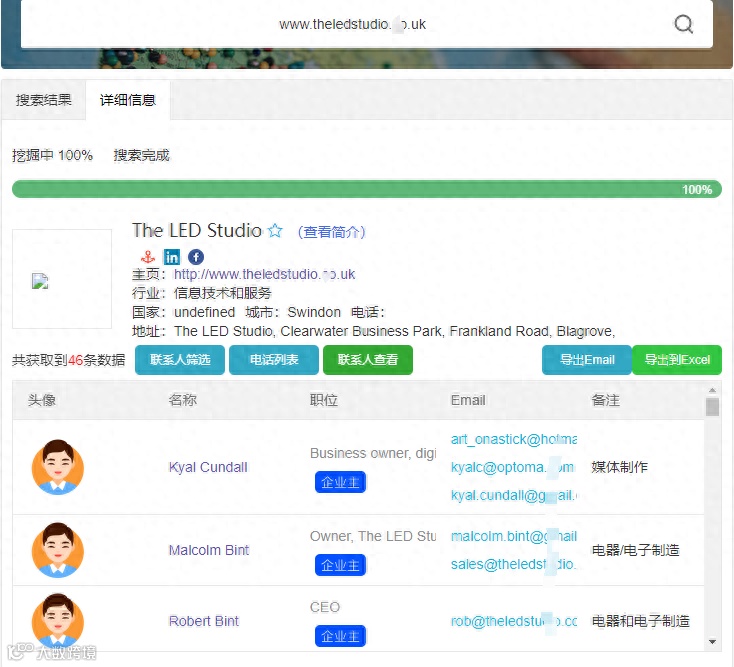
Task: Open the Facebook icon
Action: point(196,257)
